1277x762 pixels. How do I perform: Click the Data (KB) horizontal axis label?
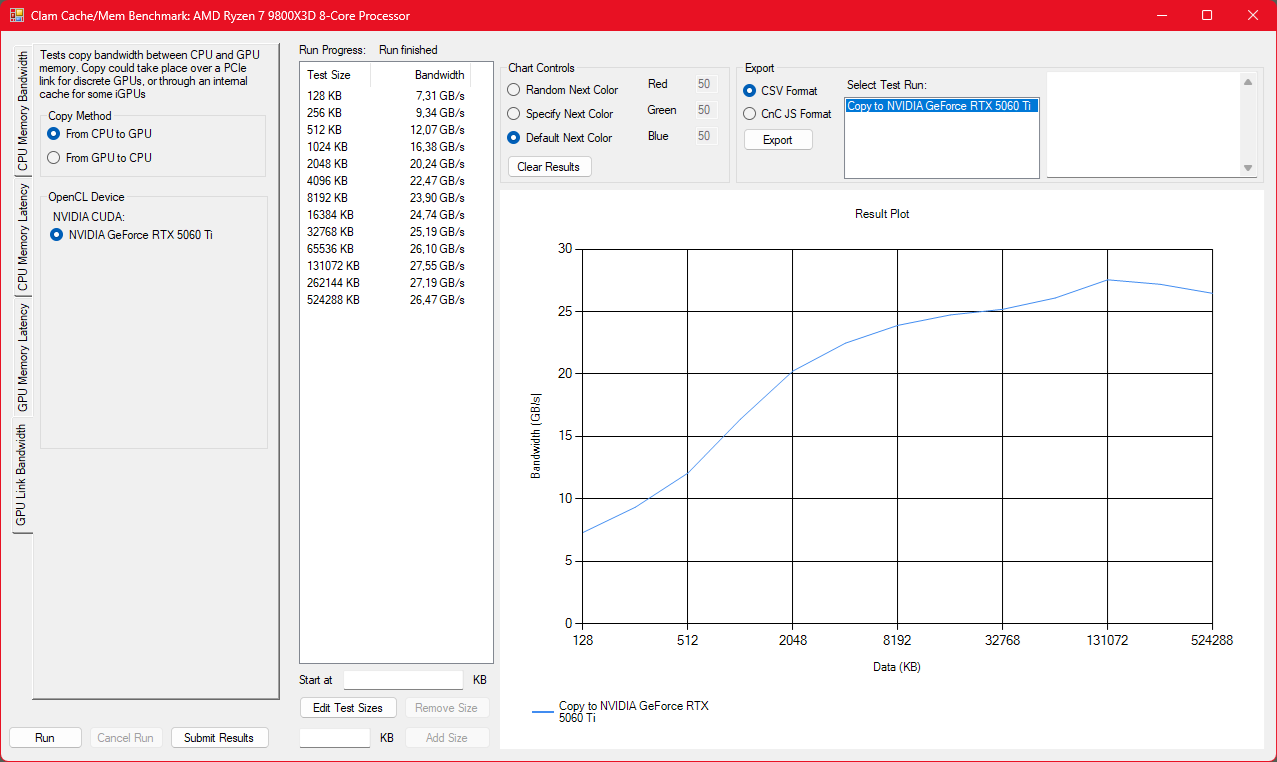point(896,667)
